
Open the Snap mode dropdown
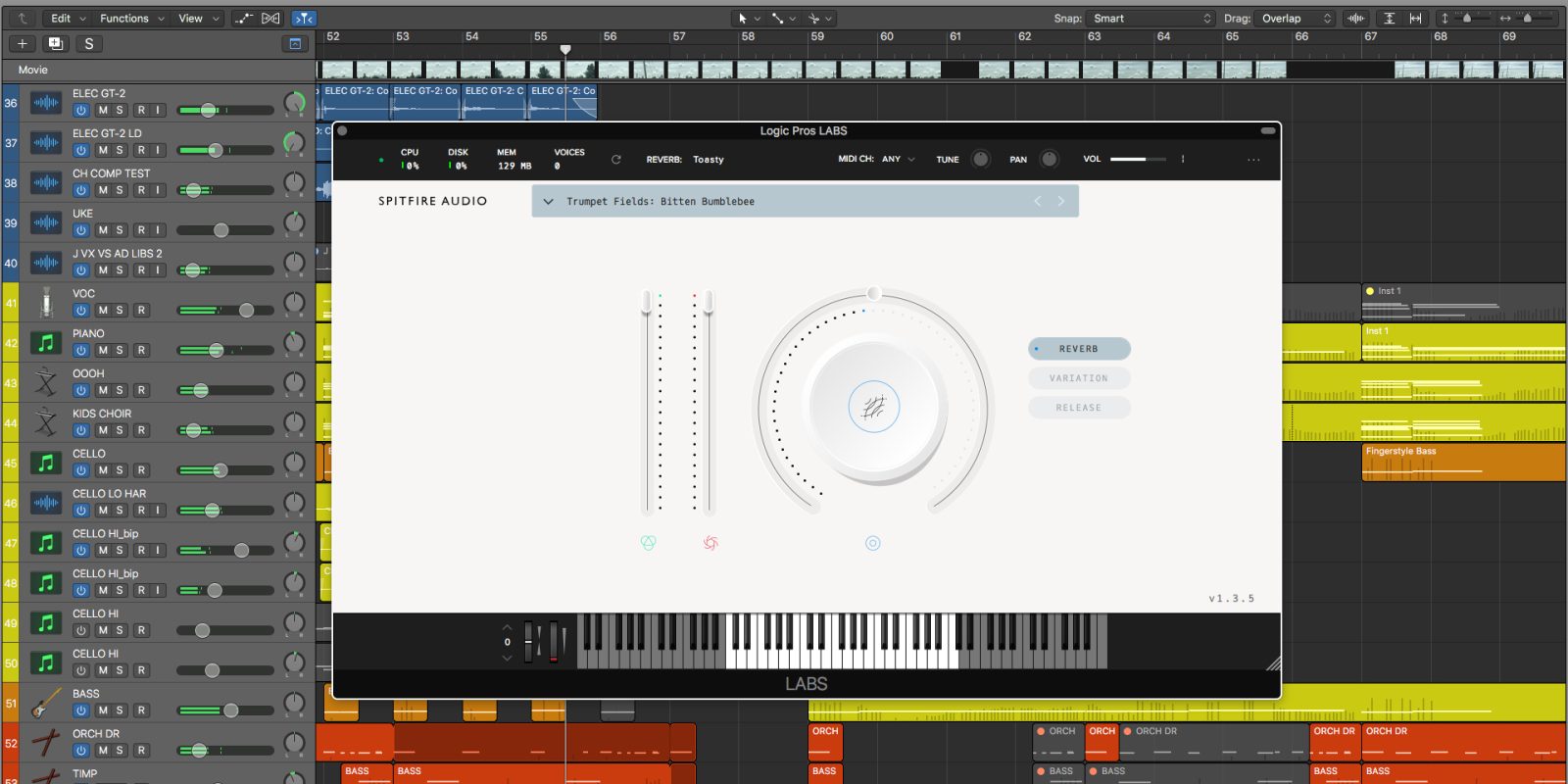[x=1151, y=19]
